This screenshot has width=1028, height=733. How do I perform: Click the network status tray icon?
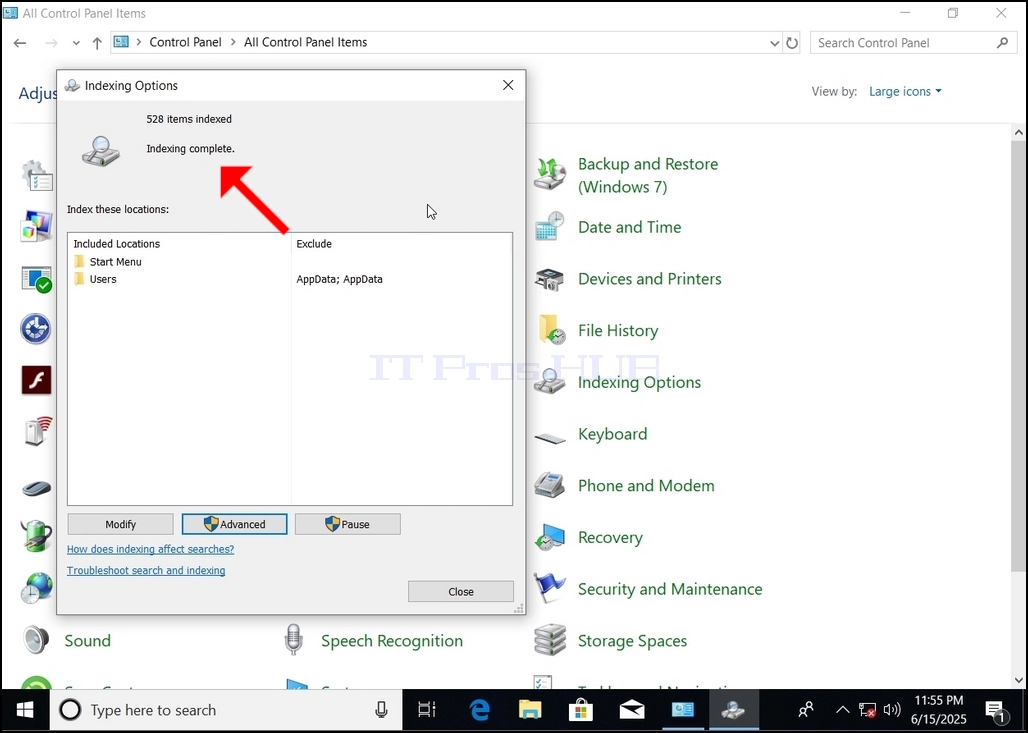coord(867,710)
